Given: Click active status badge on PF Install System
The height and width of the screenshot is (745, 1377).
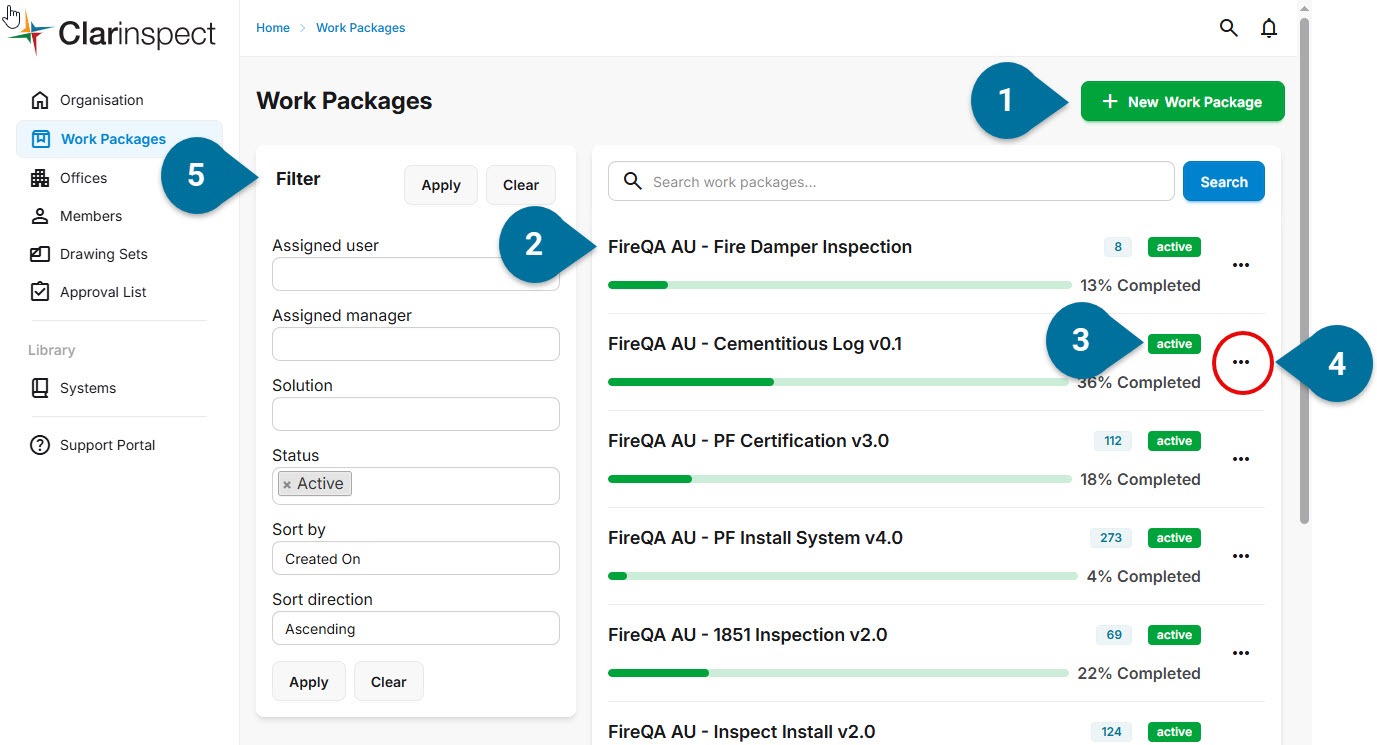Looking at the screenshot, I should pos(1174,538).
